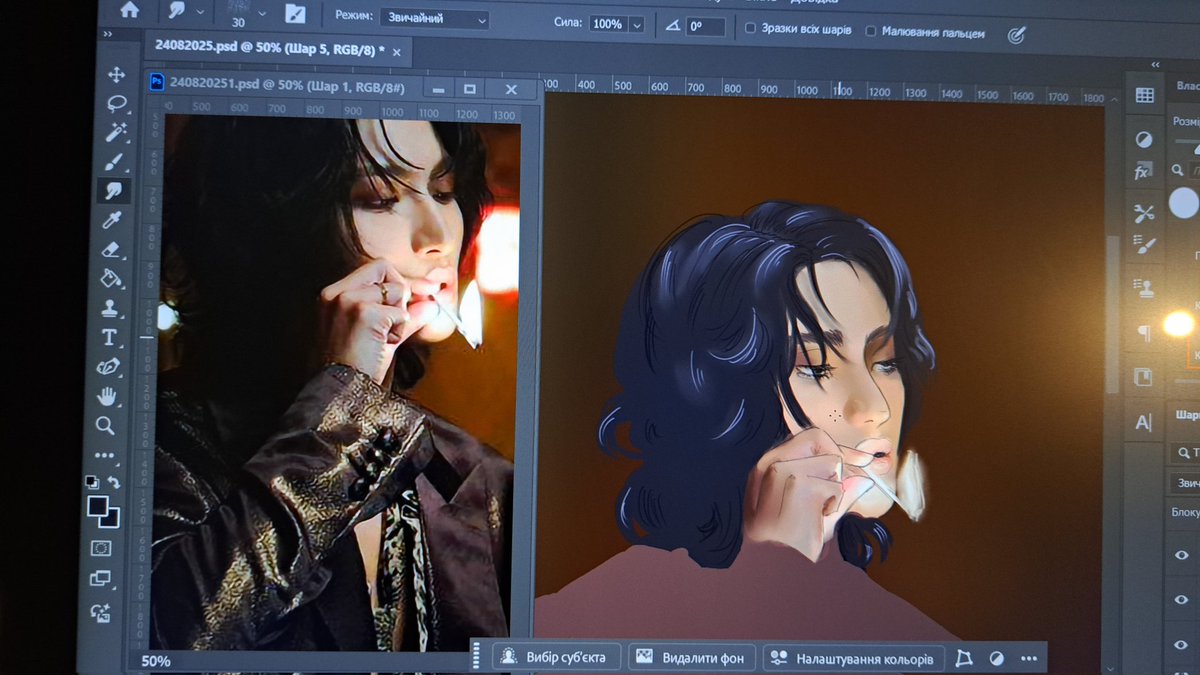Close the 24082025.psd tab

(x=396, y=51)
